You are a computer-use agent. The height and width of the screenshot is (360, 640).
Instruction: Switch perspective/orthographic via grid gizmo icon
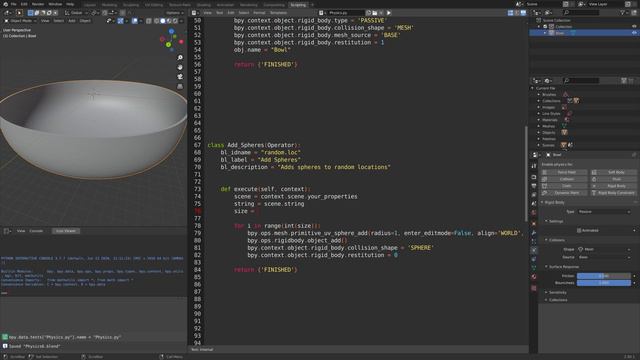pos(180,87)
